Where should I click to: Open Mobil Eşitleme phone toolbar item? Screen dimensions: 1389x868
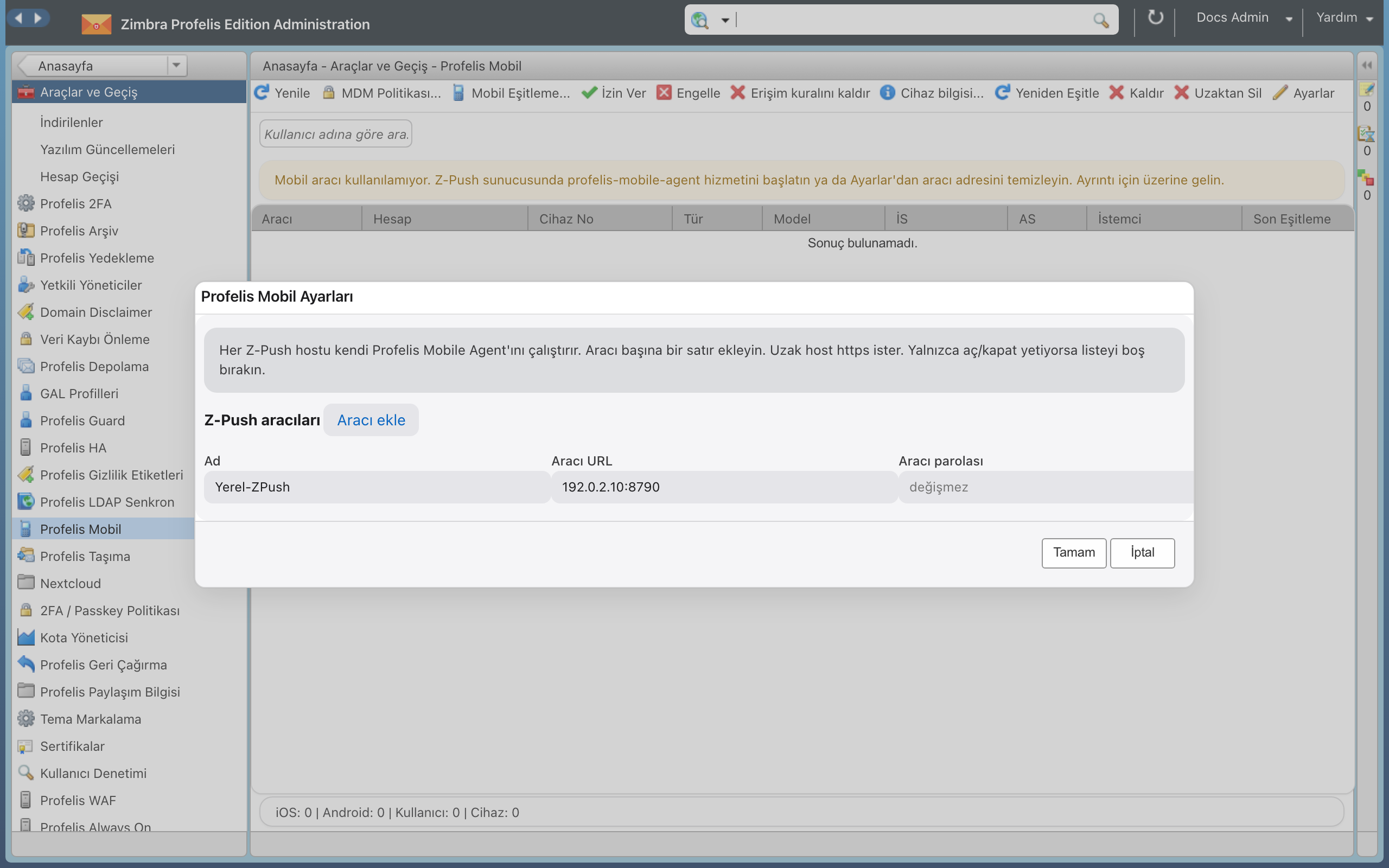(511, 93)
